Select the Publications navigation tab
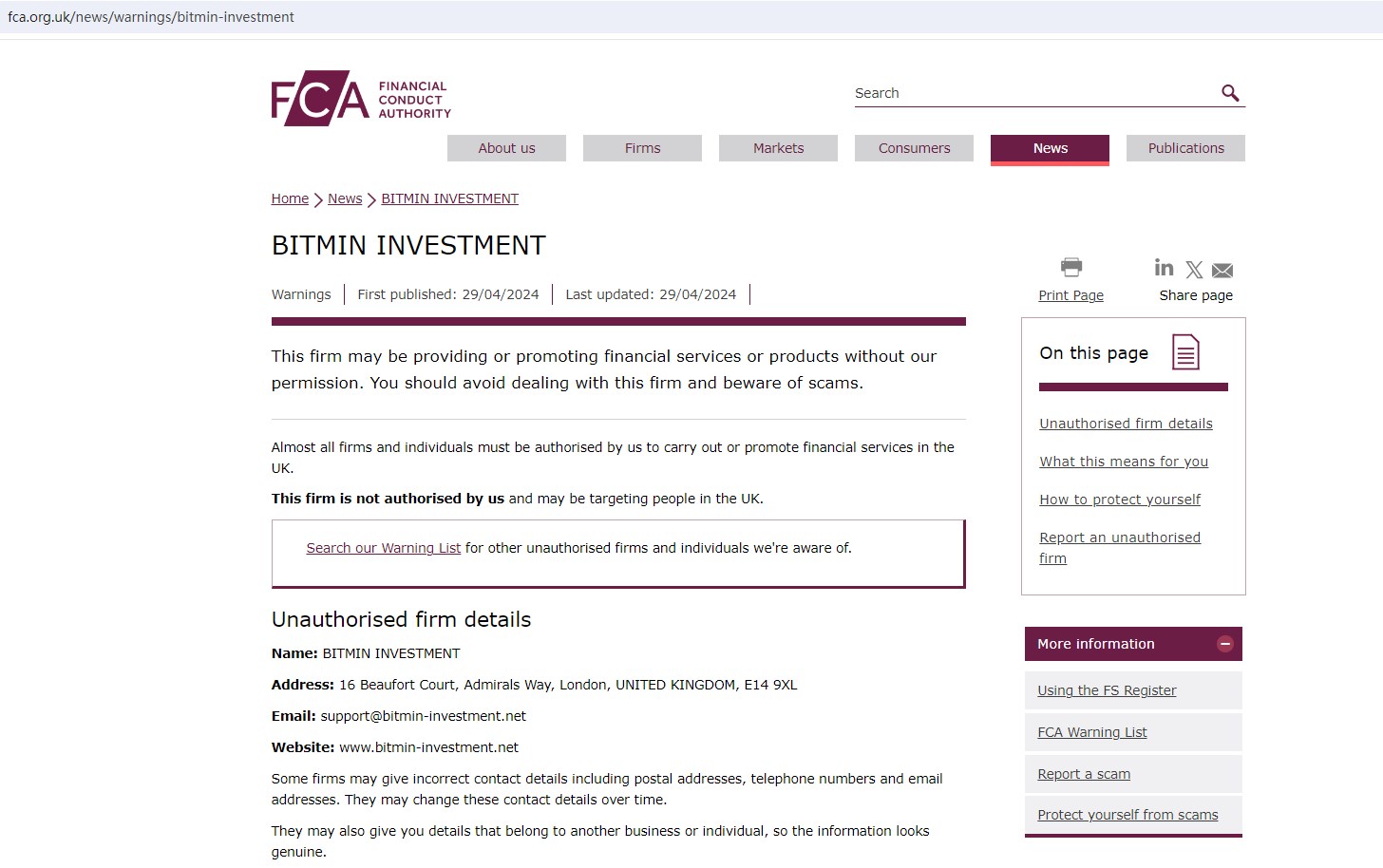This screenshot has height=868, width=1383. coord(1185,148)
